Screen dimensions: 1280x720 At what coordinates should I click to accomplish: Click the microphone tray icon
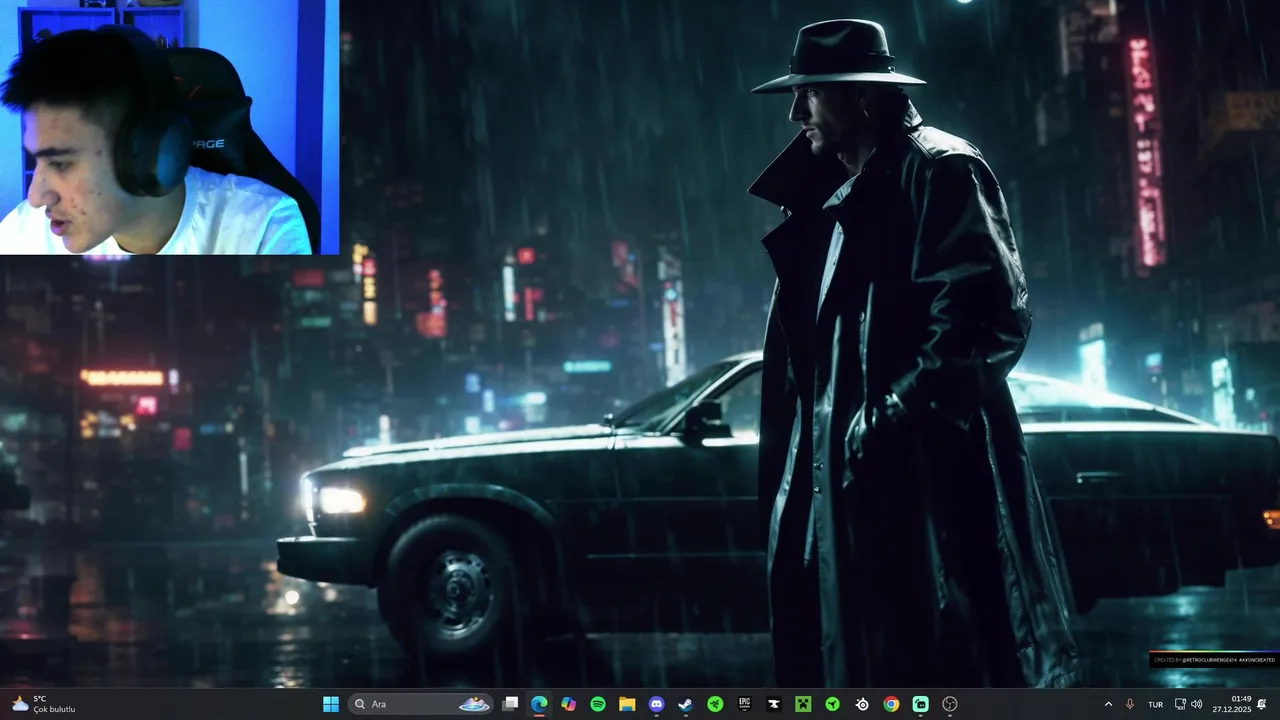[1130, 704]
